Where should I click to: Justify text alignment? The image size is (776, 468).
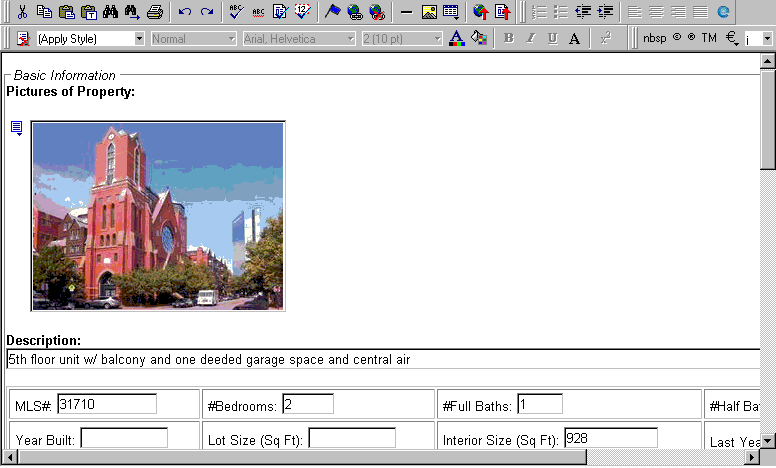pyautogui.click(x=700, y=11)
